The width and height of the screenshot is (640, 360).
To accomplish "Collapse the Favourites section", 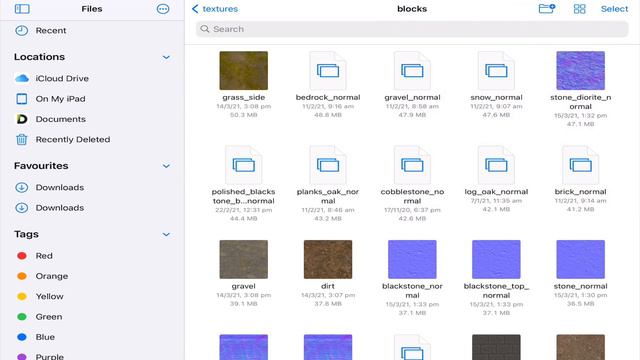I will click(166, 166).
